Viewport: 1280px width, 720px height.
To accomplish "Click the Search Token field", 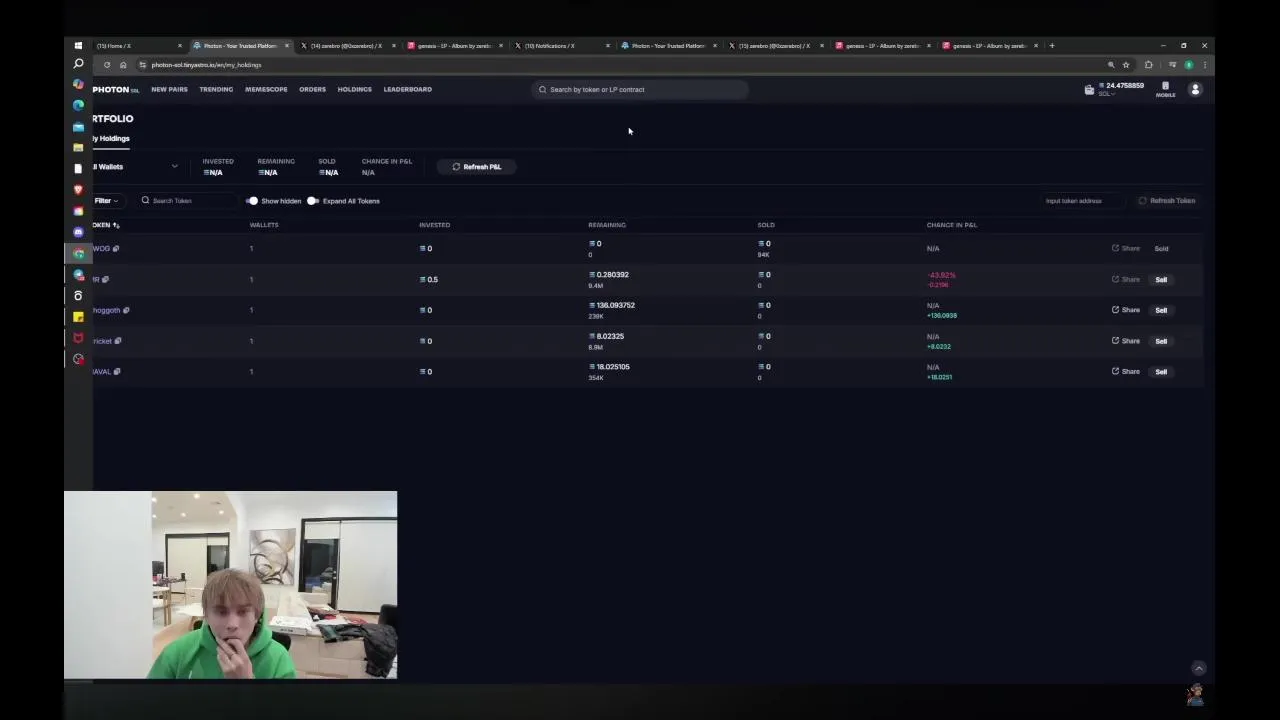I will [190, 201].
